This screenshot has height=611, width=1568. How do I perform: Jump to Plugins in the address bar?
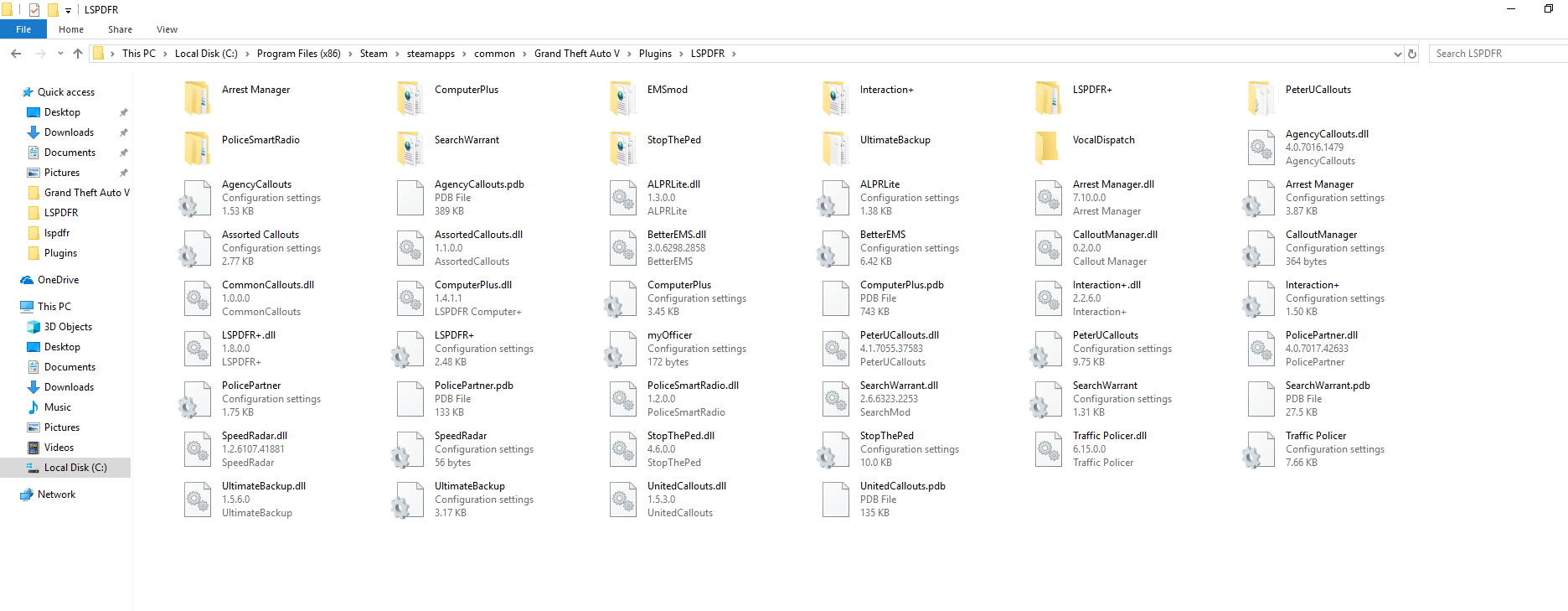click(x=655, y=54)
